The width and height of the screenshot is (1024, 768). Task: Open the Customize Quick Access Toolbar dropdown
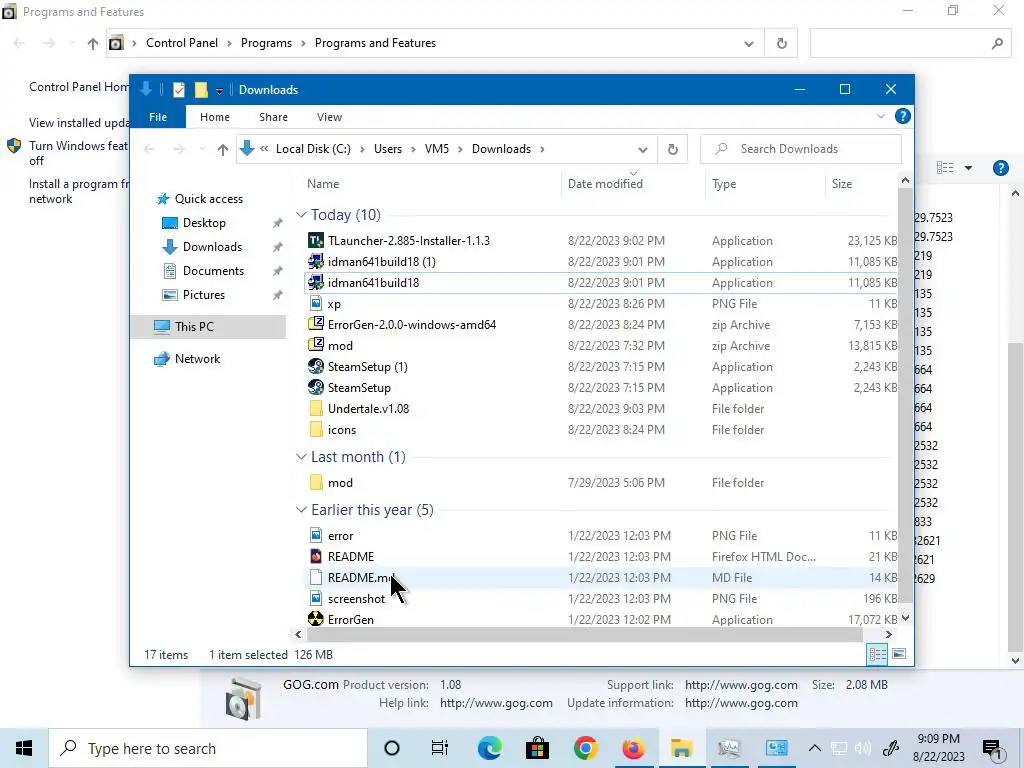click(219, 91)
